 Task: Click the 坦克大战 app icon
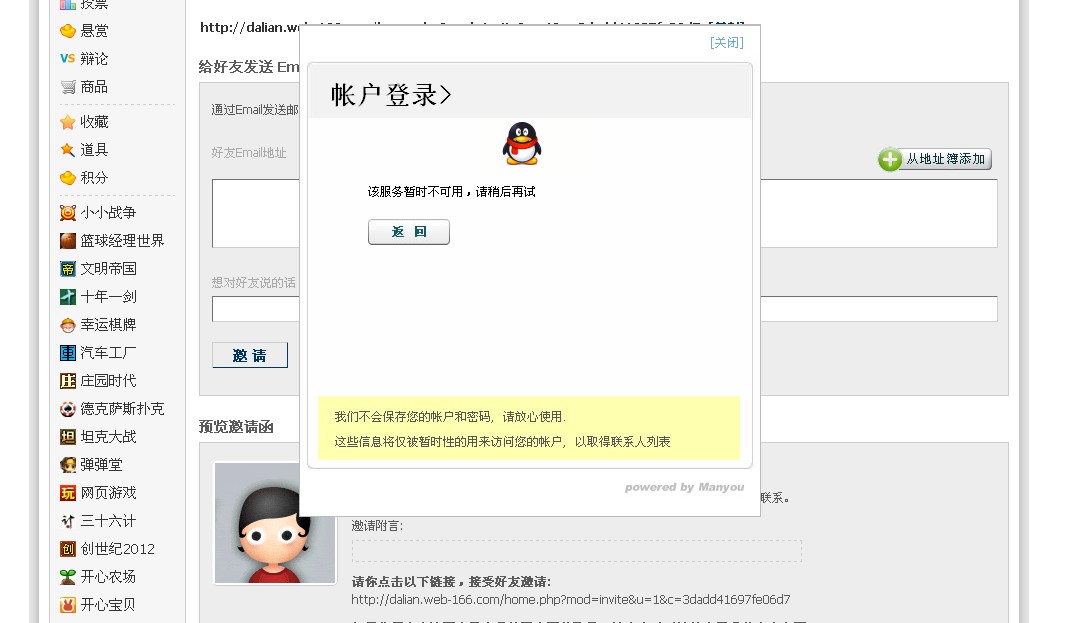click(67, 437)
